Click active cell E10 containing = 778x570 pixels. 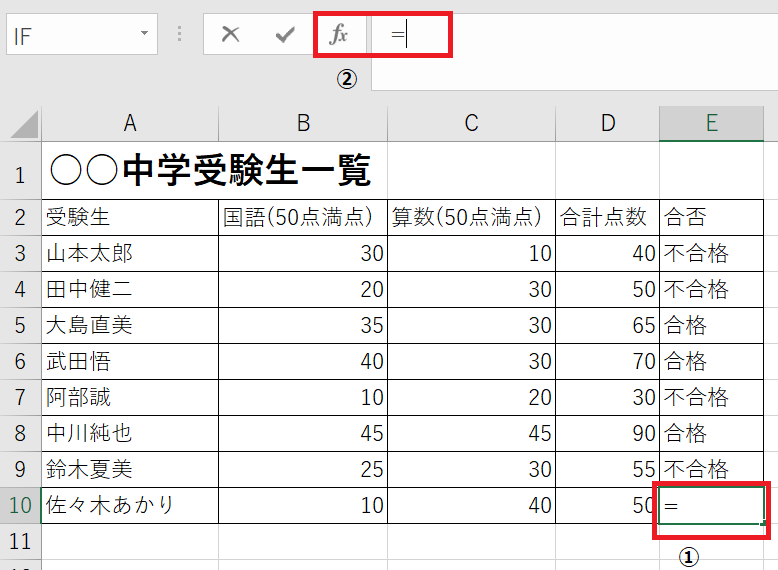pos(711,506)
